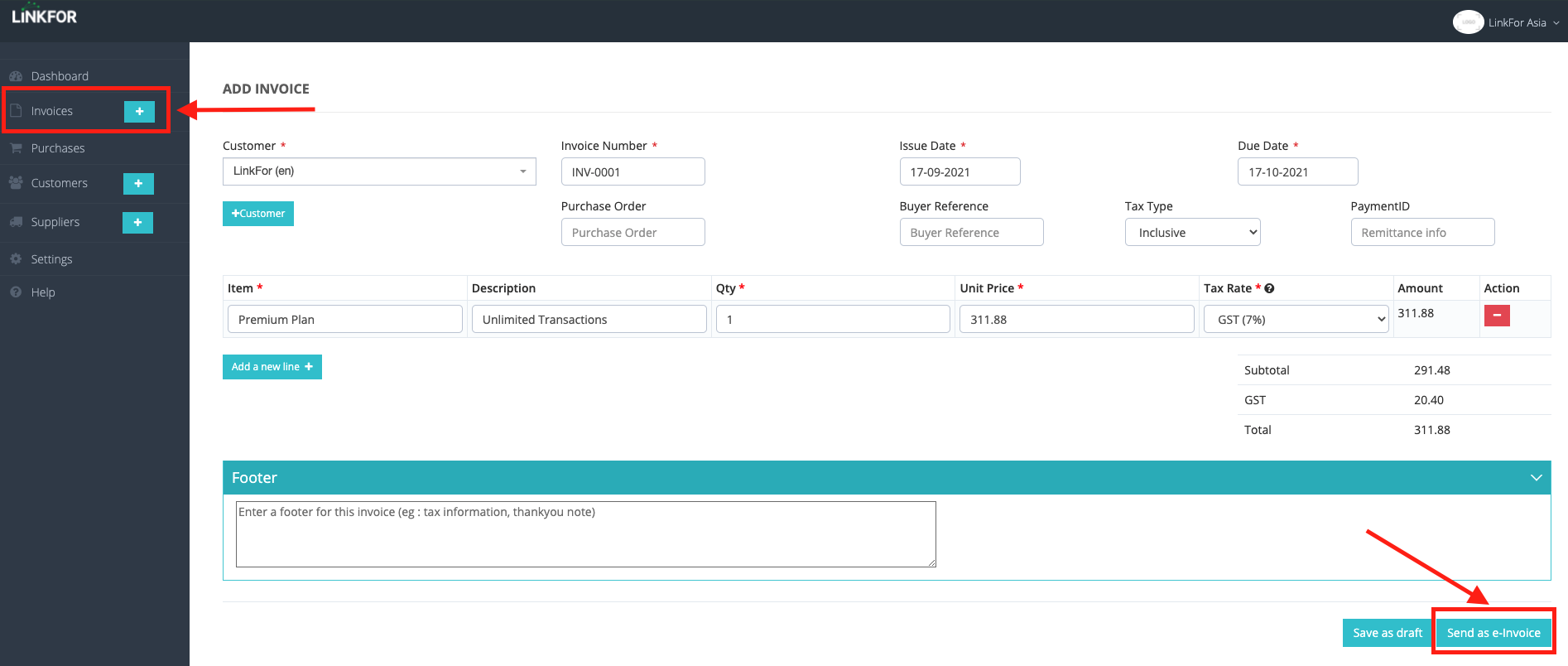Add a new invoice with plus button

point(139,111)
